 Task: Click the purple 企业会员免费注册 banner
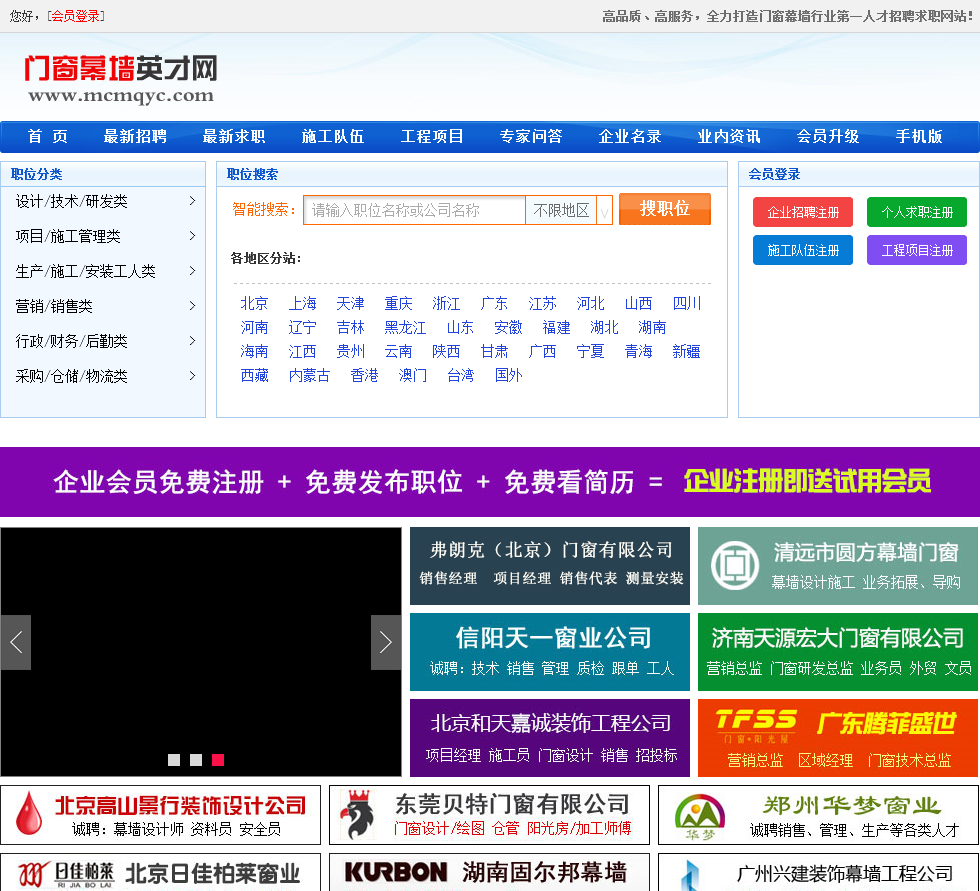click(x=490, y=482)
